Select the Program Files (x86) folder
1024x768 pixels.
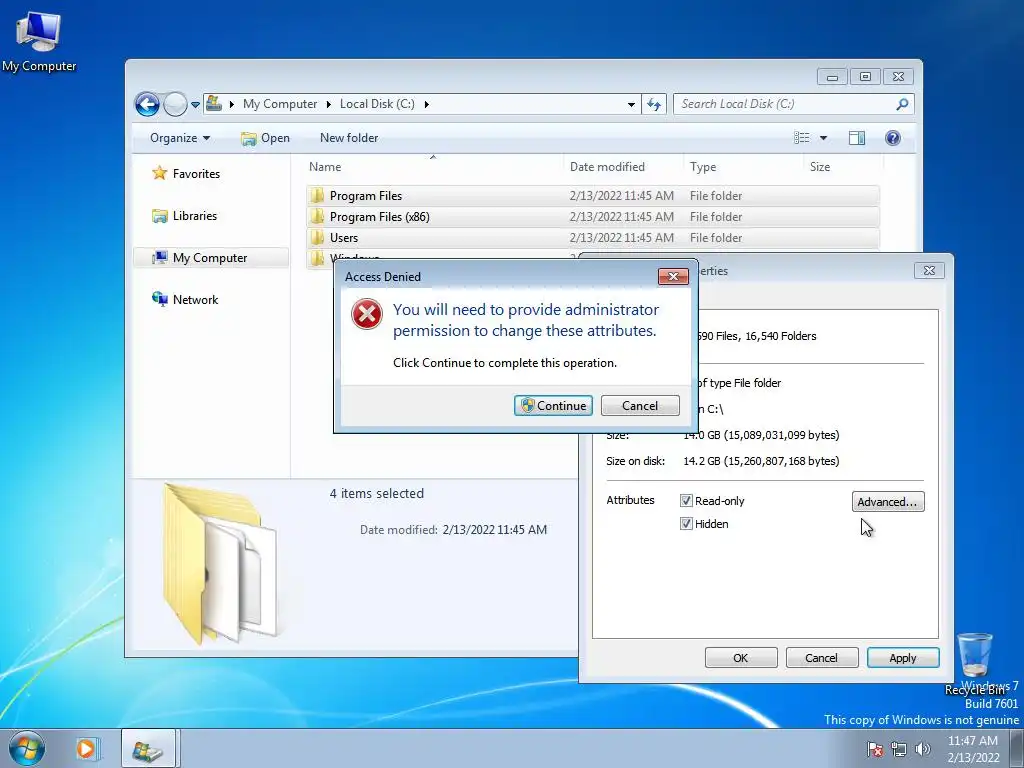click(x=592, y=217)
